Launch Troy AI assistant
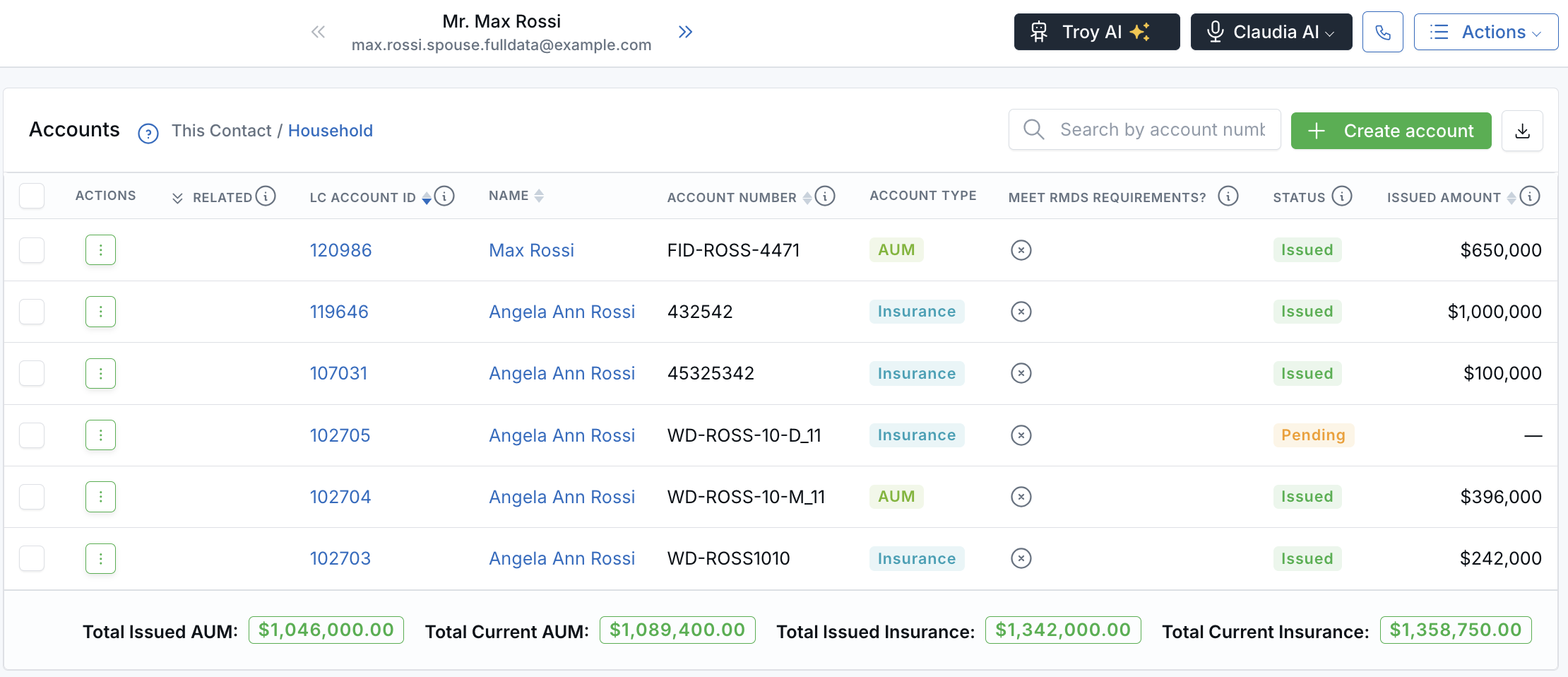Screen dimensions: 1568x677 click(1097, 32)
